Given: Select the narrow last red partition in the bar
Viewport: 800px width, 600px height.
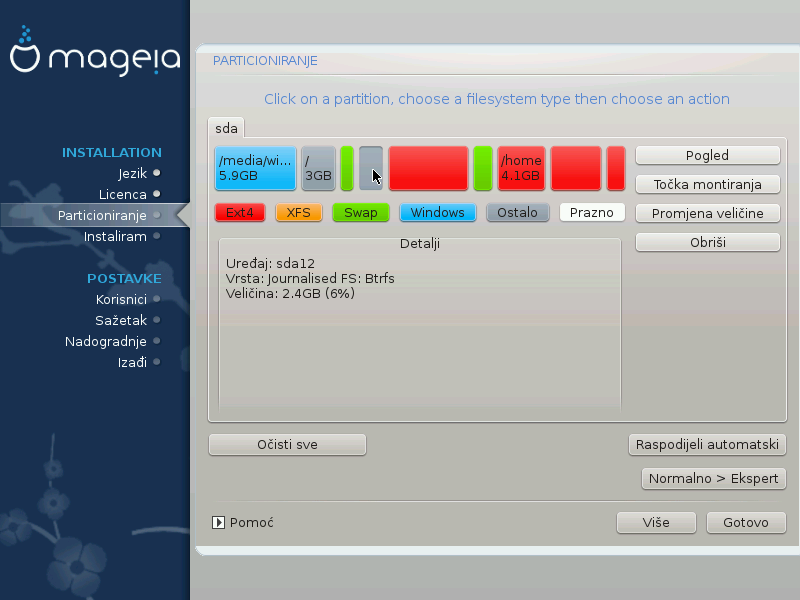Looking at the screenshot, I should 616,168.
